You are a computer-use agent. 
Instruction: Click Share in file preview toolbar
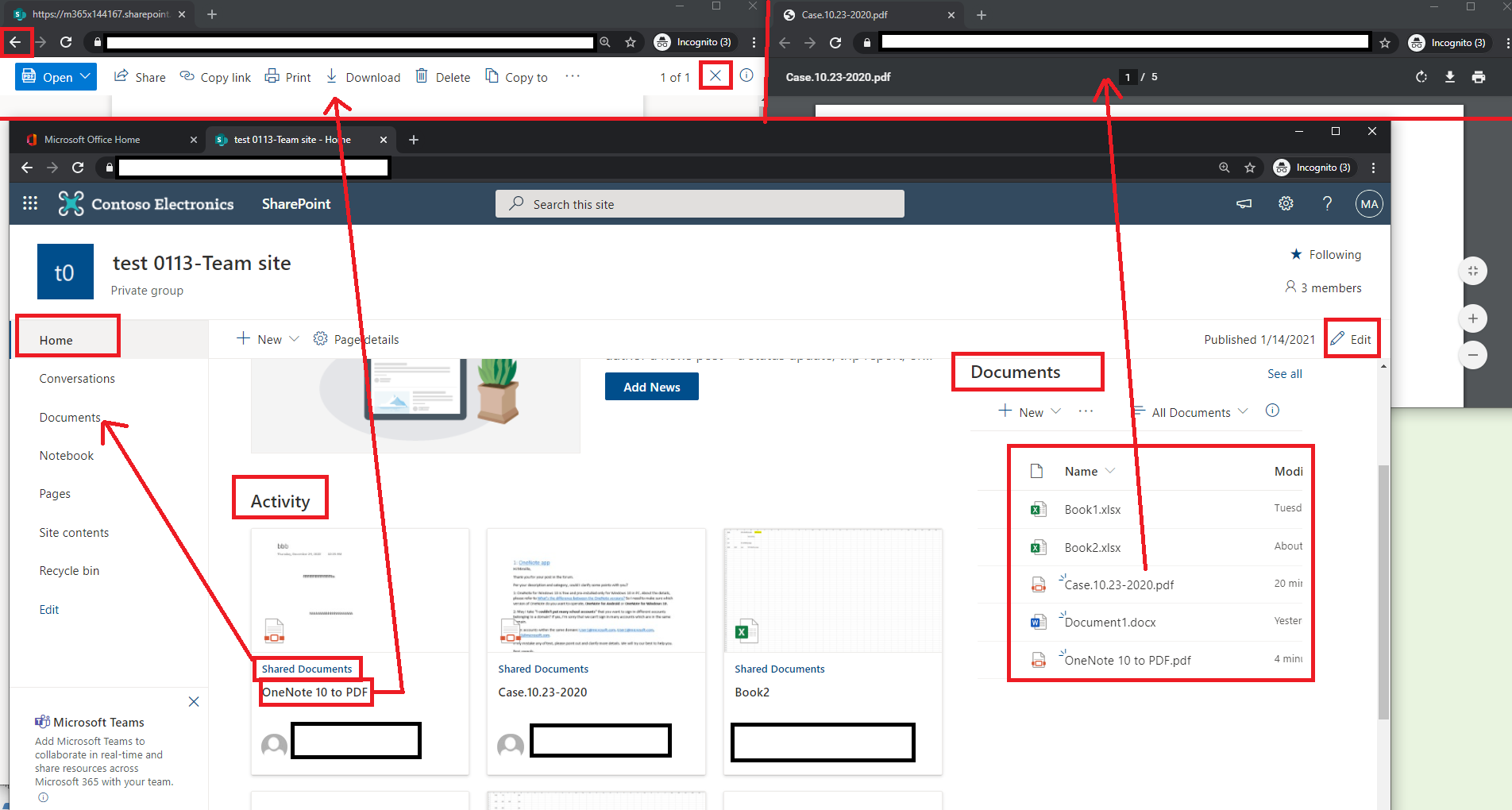140,76
